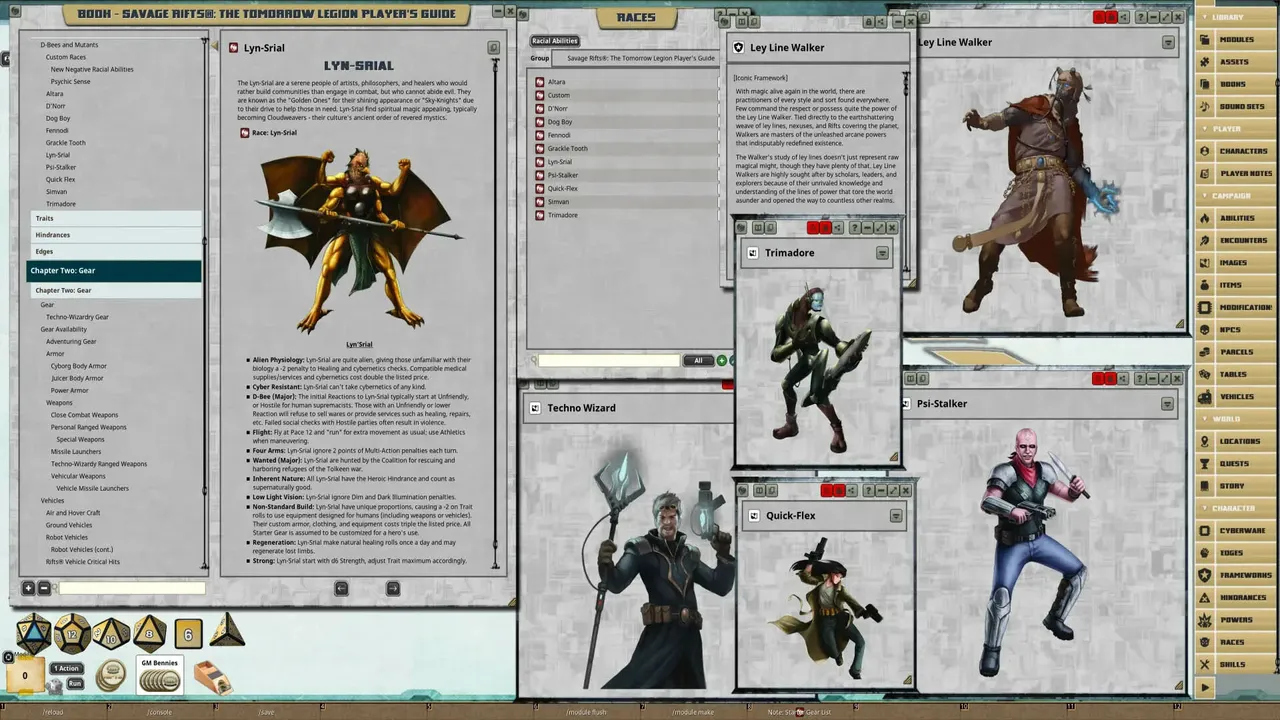Click the book index search field
This screenshot has height=720, width=1280.
131,588
